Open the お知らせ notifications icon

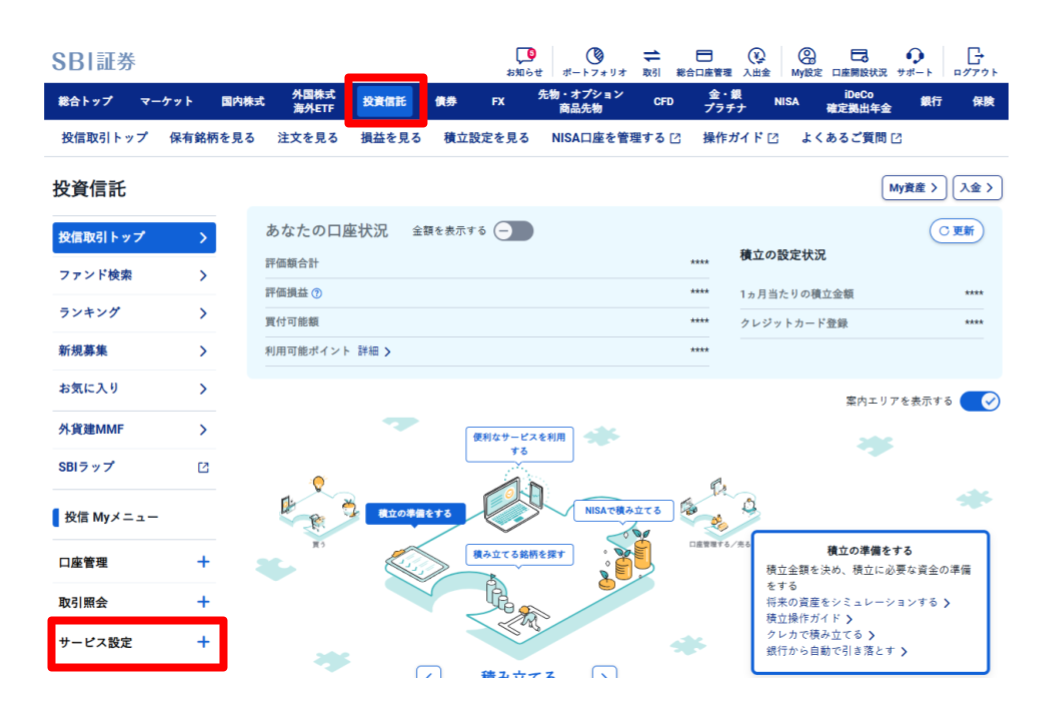pos(525,62)
